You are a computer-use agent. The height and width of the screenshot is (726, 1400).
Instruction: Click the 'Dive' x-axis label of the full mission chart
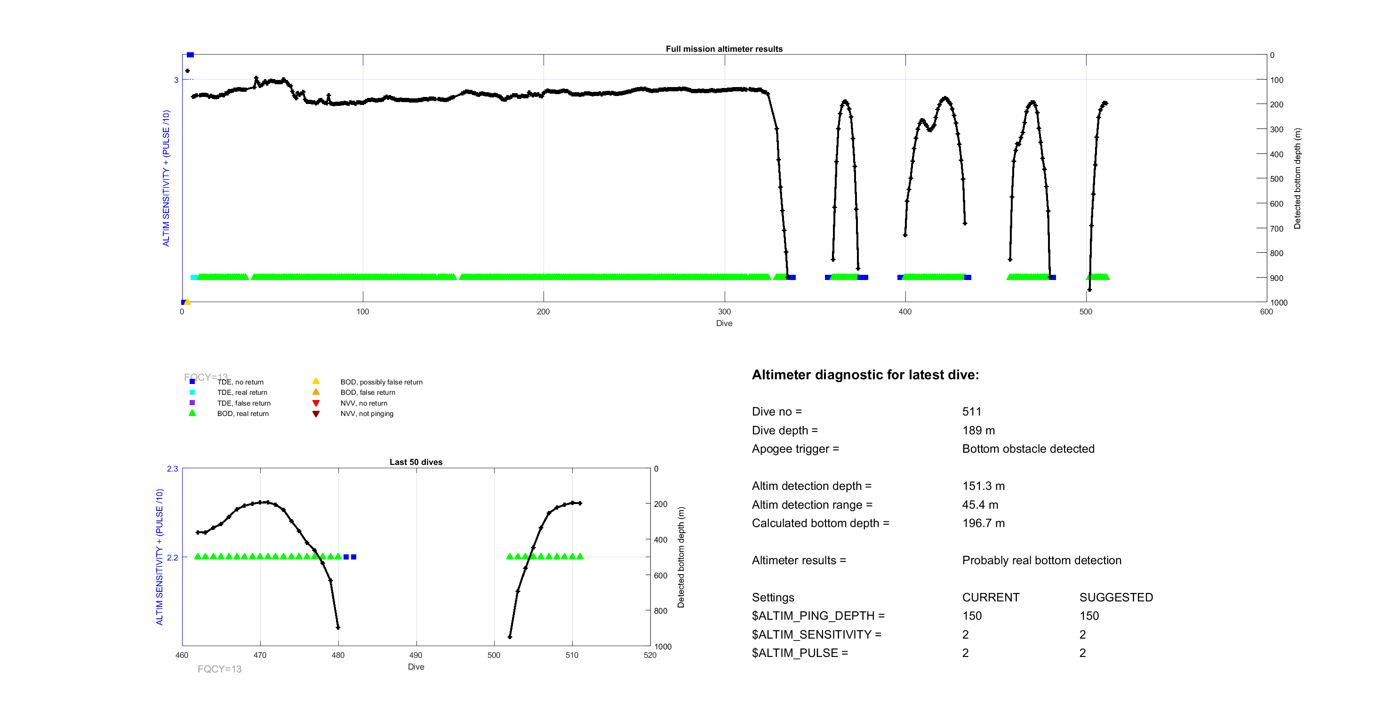click(x=724, y=323)
